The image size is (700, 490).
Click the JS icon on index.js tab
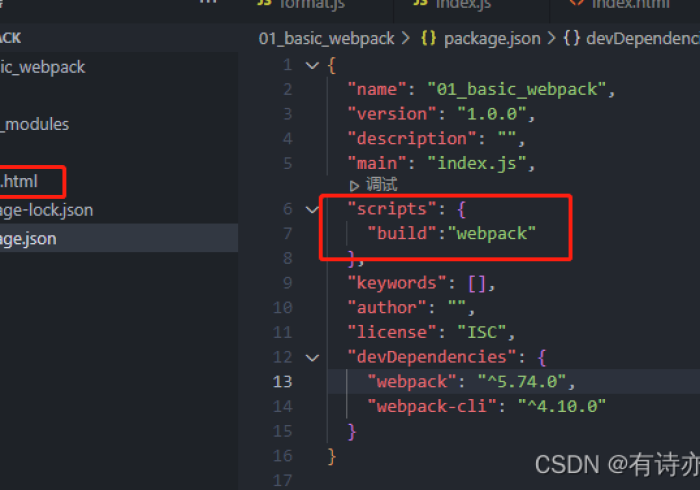click(x=420, y=4)
